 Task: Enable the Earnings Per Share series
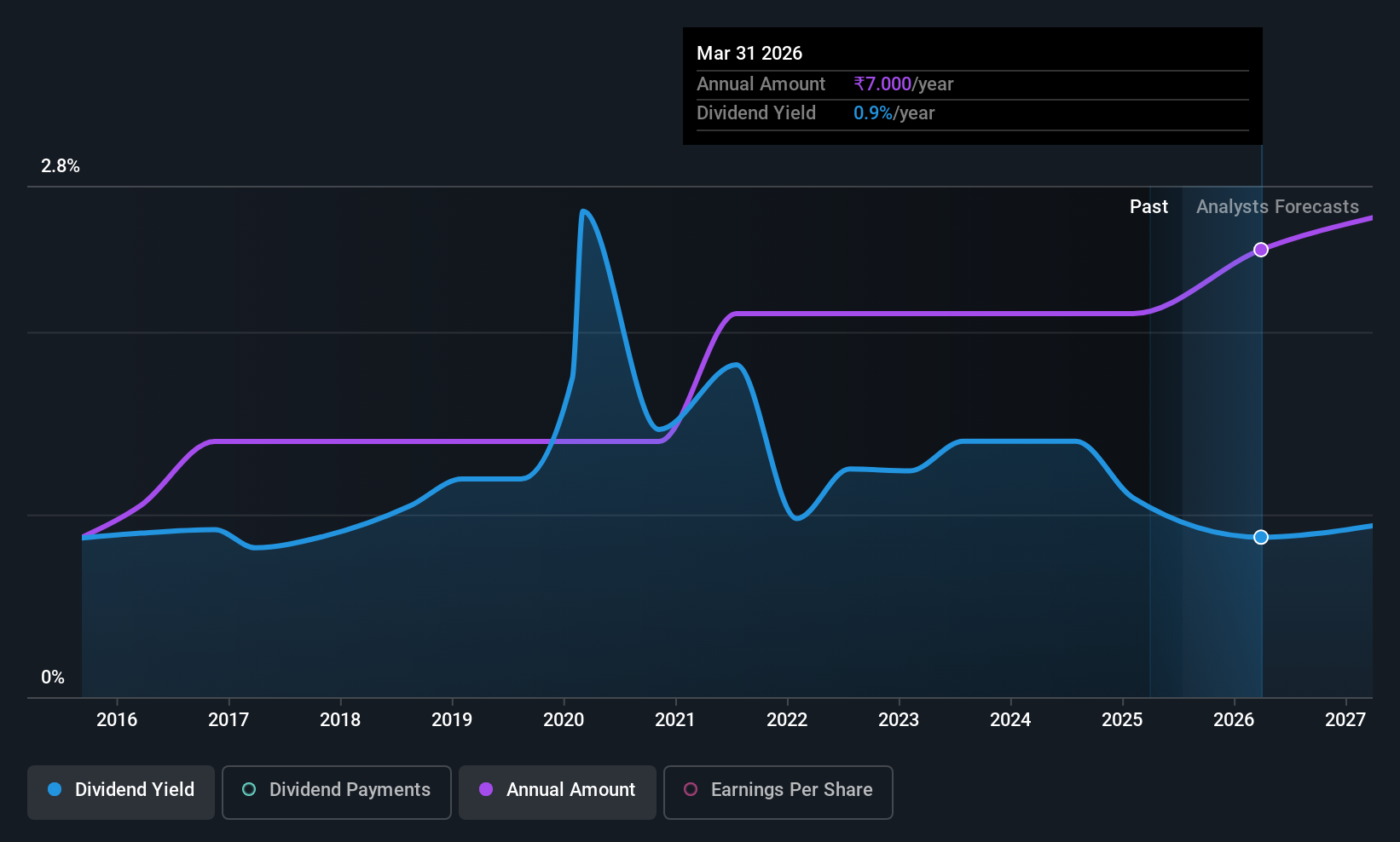click(778, 793)
